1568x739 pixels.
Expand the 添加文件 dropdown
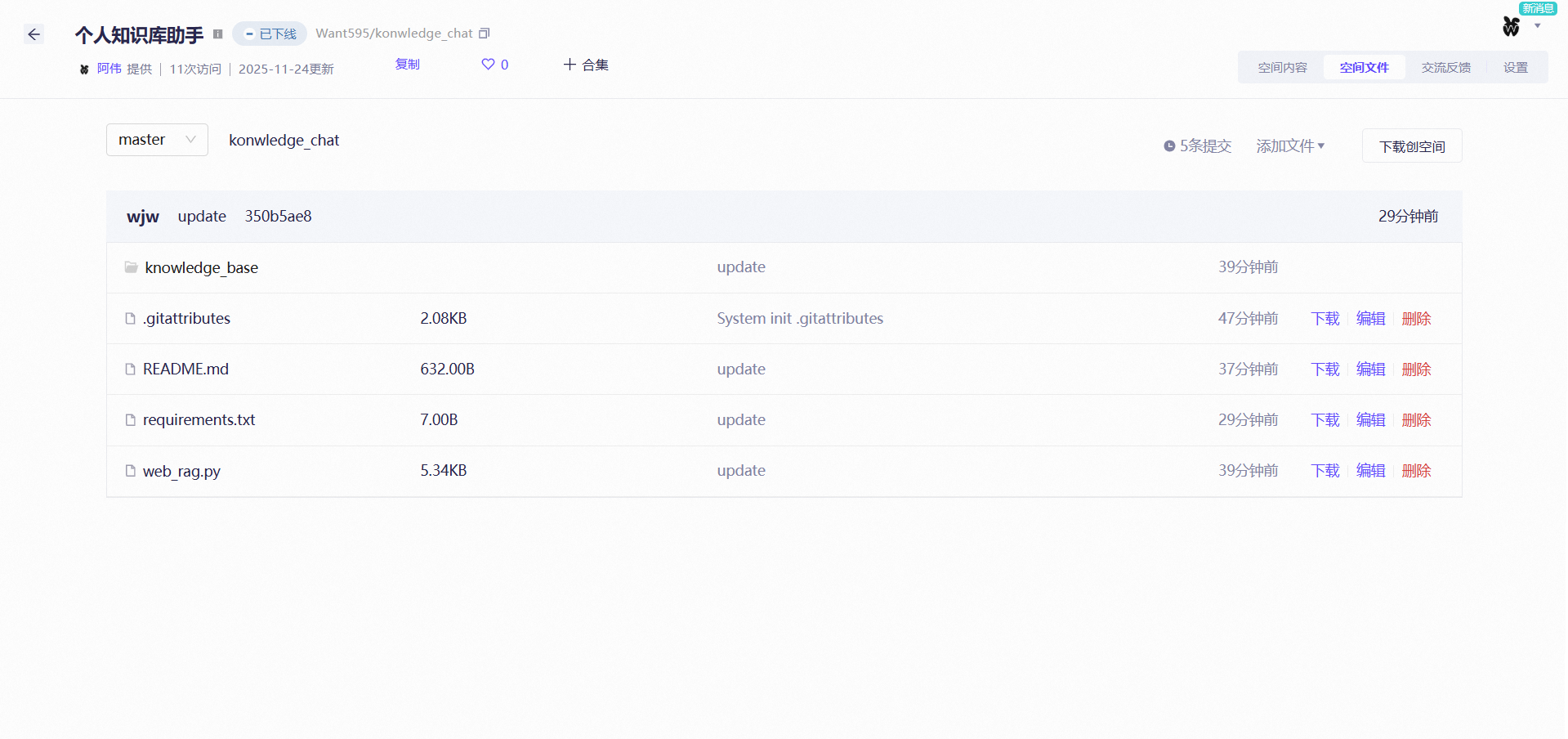pos(1290,146)
